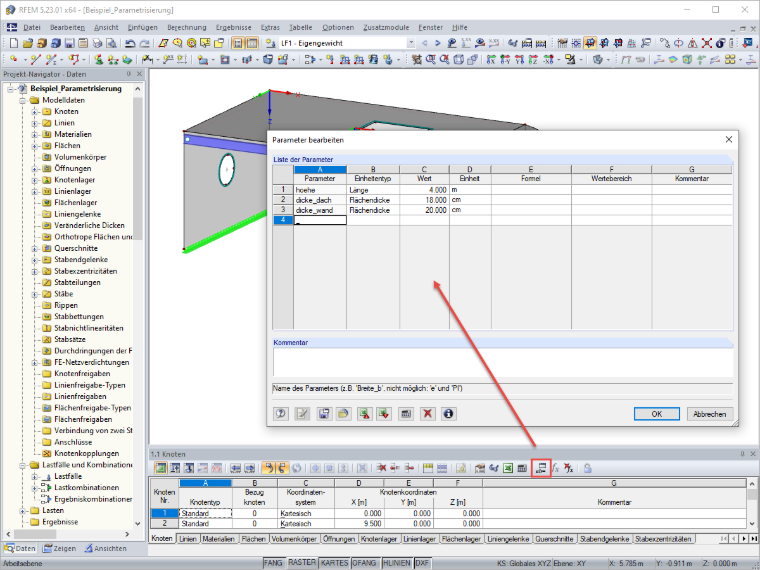Expand the Flächen tree node
The image size is (760, 570).
[35, 146]
